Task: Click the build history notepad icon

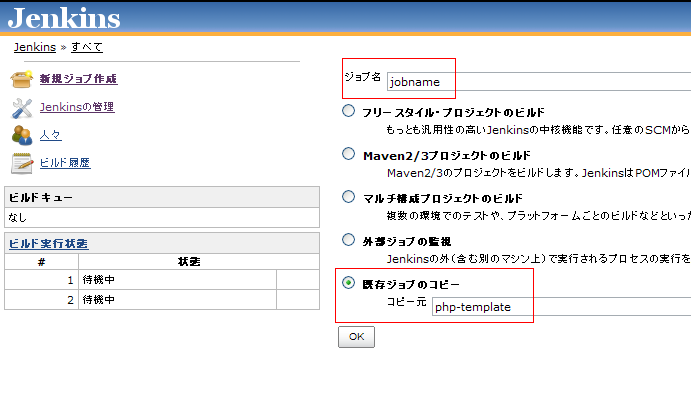Action: [22, 163]
